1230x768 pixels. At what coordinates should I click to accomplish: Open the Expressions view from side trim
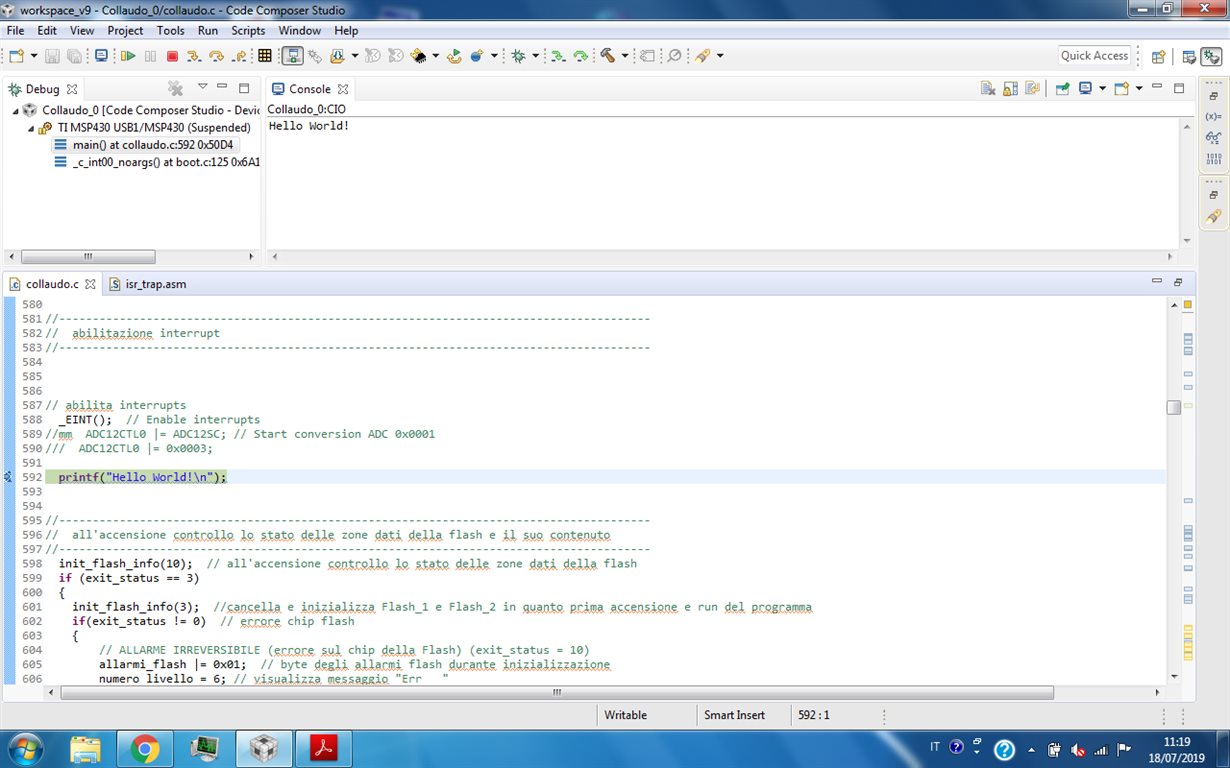pos(1213,137)
